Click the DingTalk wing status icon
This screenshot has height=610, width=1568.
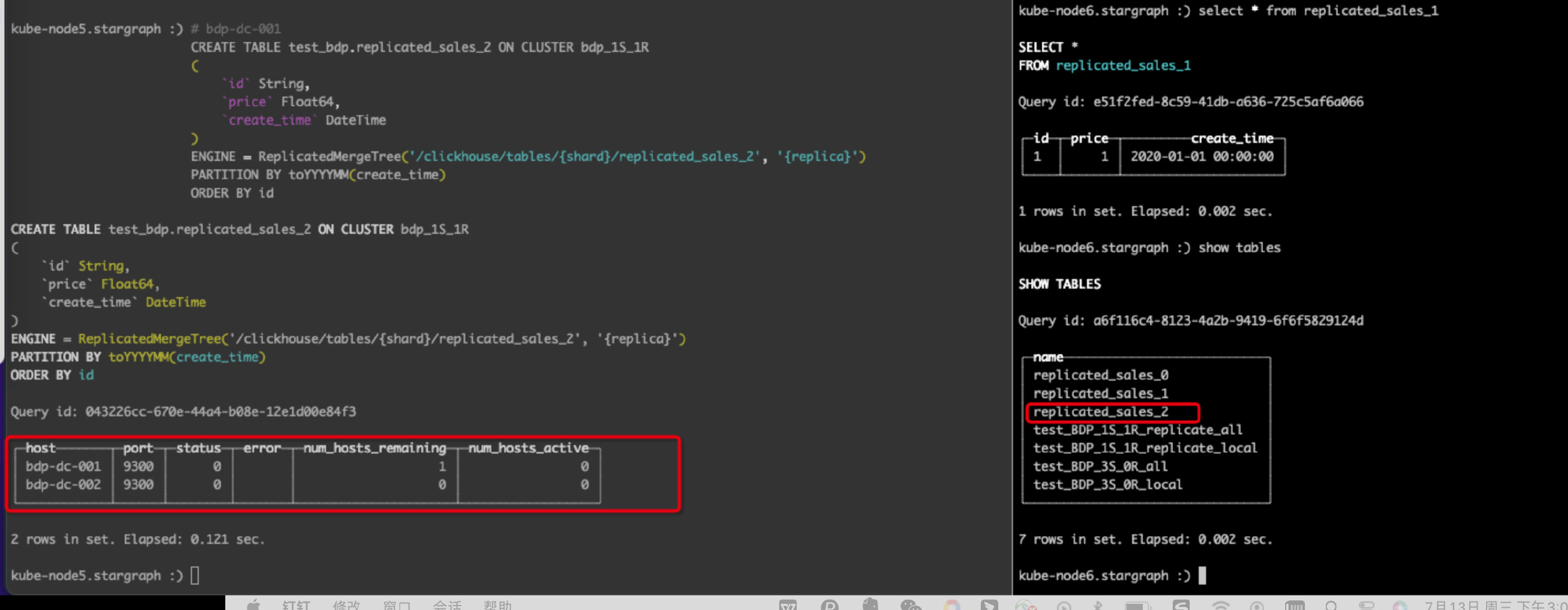(x=989, y=605)
